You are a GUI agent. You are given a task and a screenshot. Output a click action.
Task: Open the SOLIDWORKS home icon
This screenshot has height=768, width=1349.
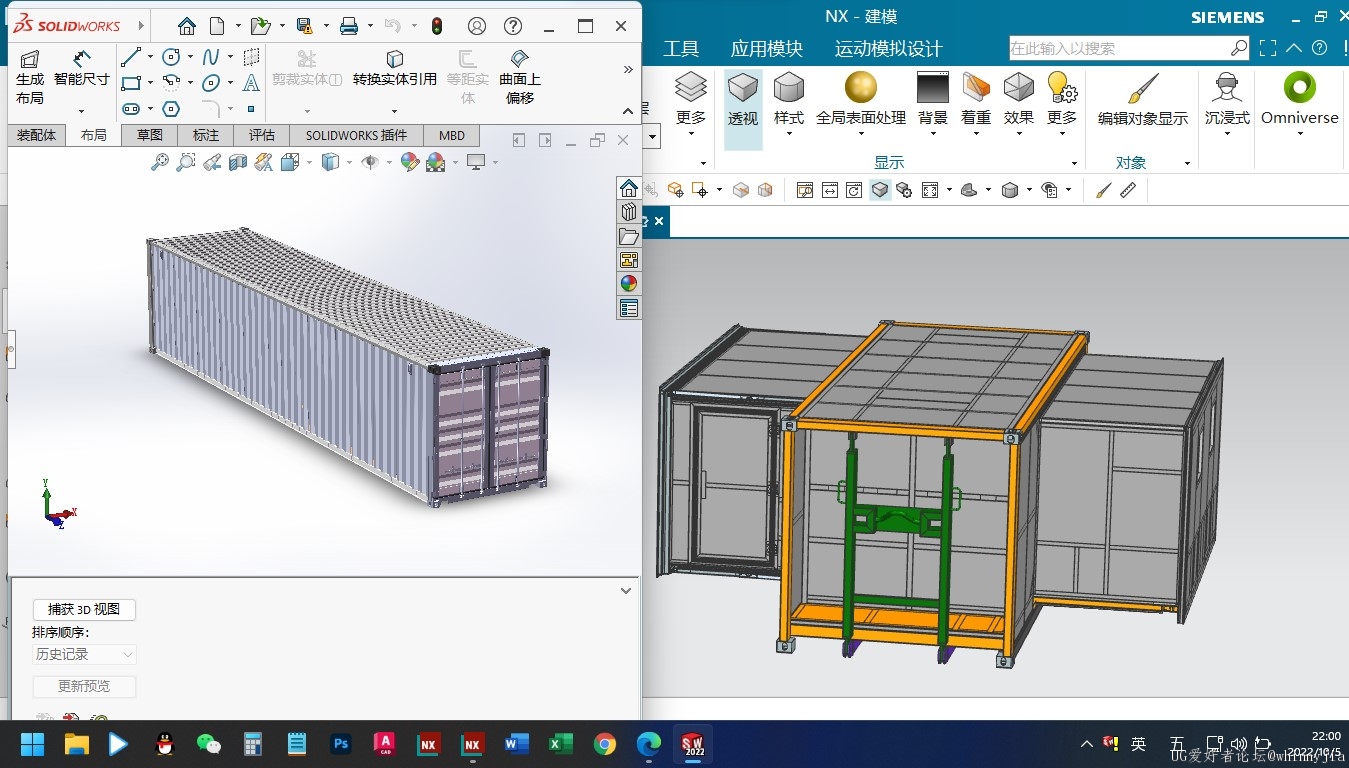click(x=187, y=26)
